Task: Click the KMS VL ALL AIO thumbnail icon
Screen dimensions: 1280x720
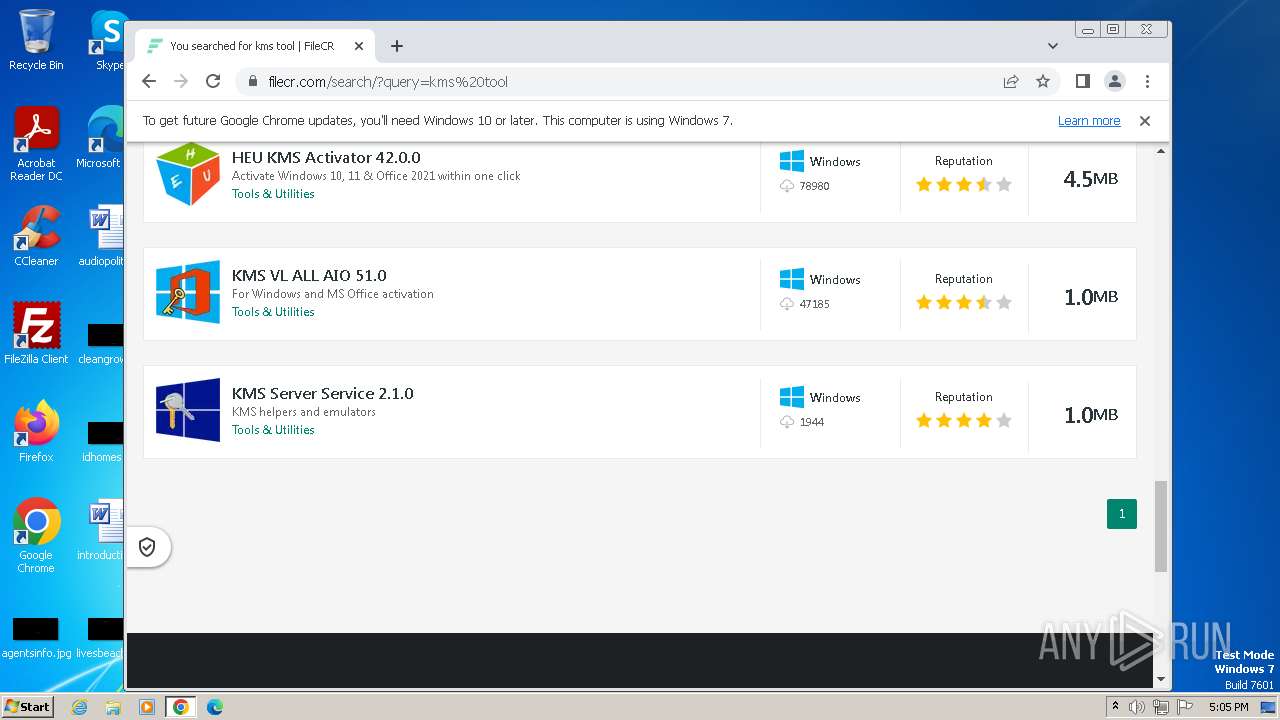Action: tap(188, 292)
